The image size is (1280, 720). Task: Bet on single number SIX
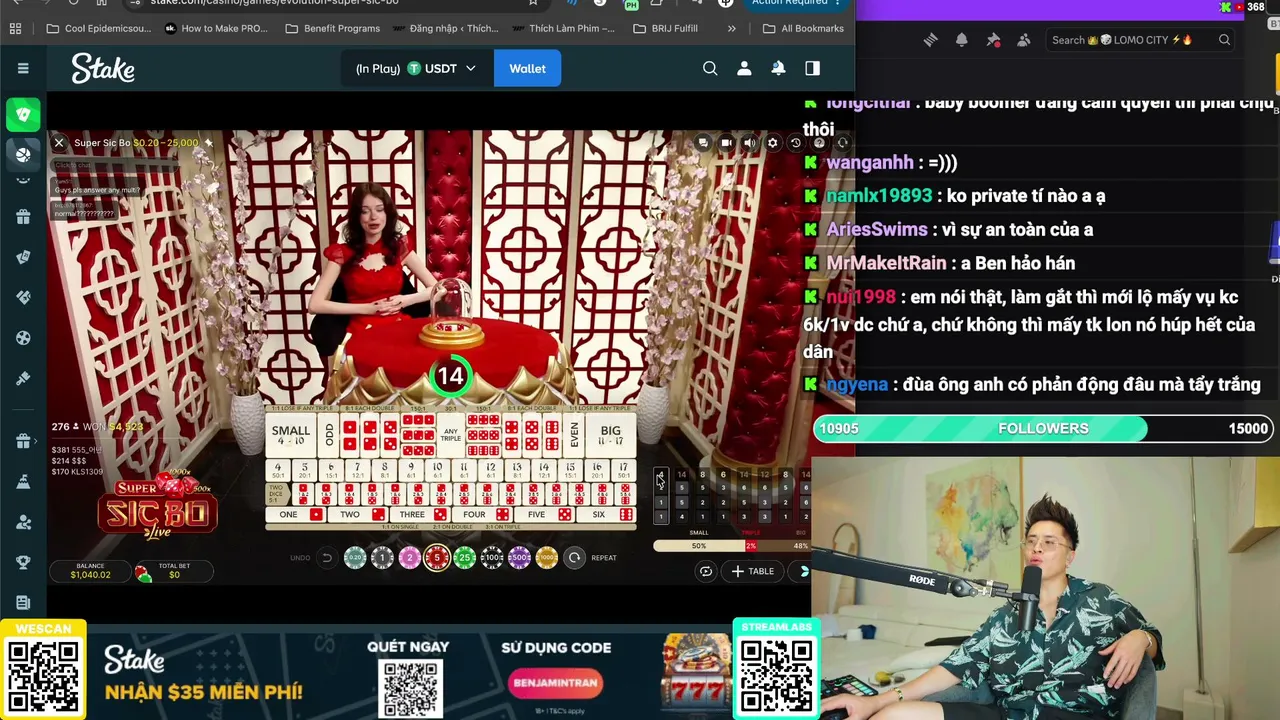click(606, 515)
